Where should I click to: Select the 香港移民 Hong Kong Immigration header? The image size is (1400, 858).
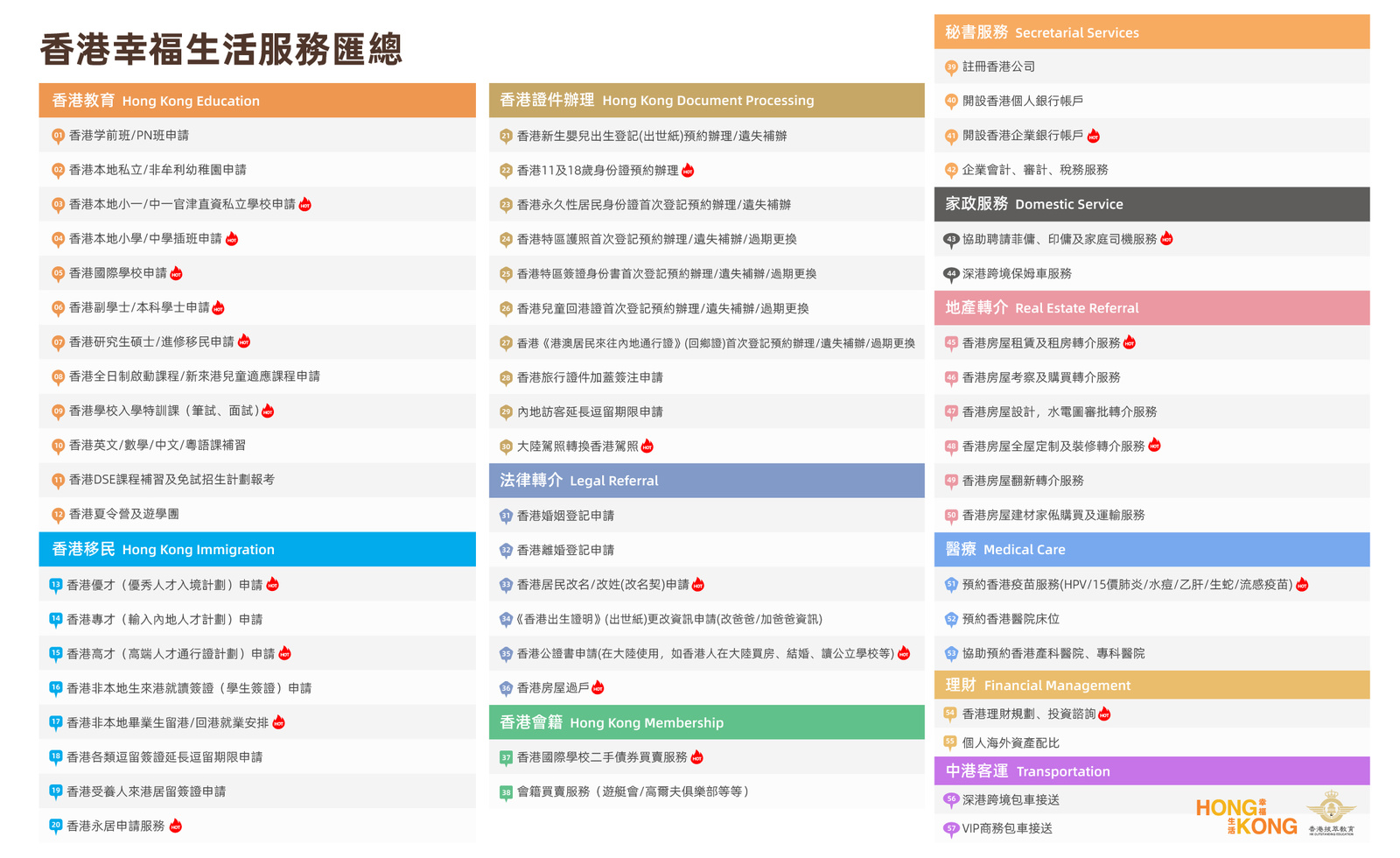click(x=257, y=549)
